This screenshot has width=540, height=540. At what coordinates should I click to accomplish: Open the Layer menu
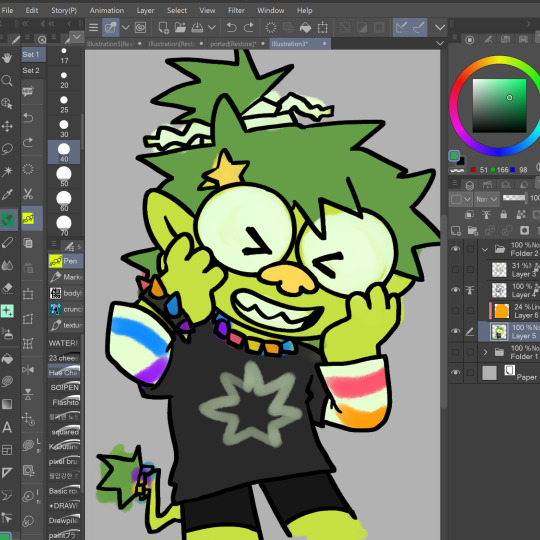(x=145, y=10)
